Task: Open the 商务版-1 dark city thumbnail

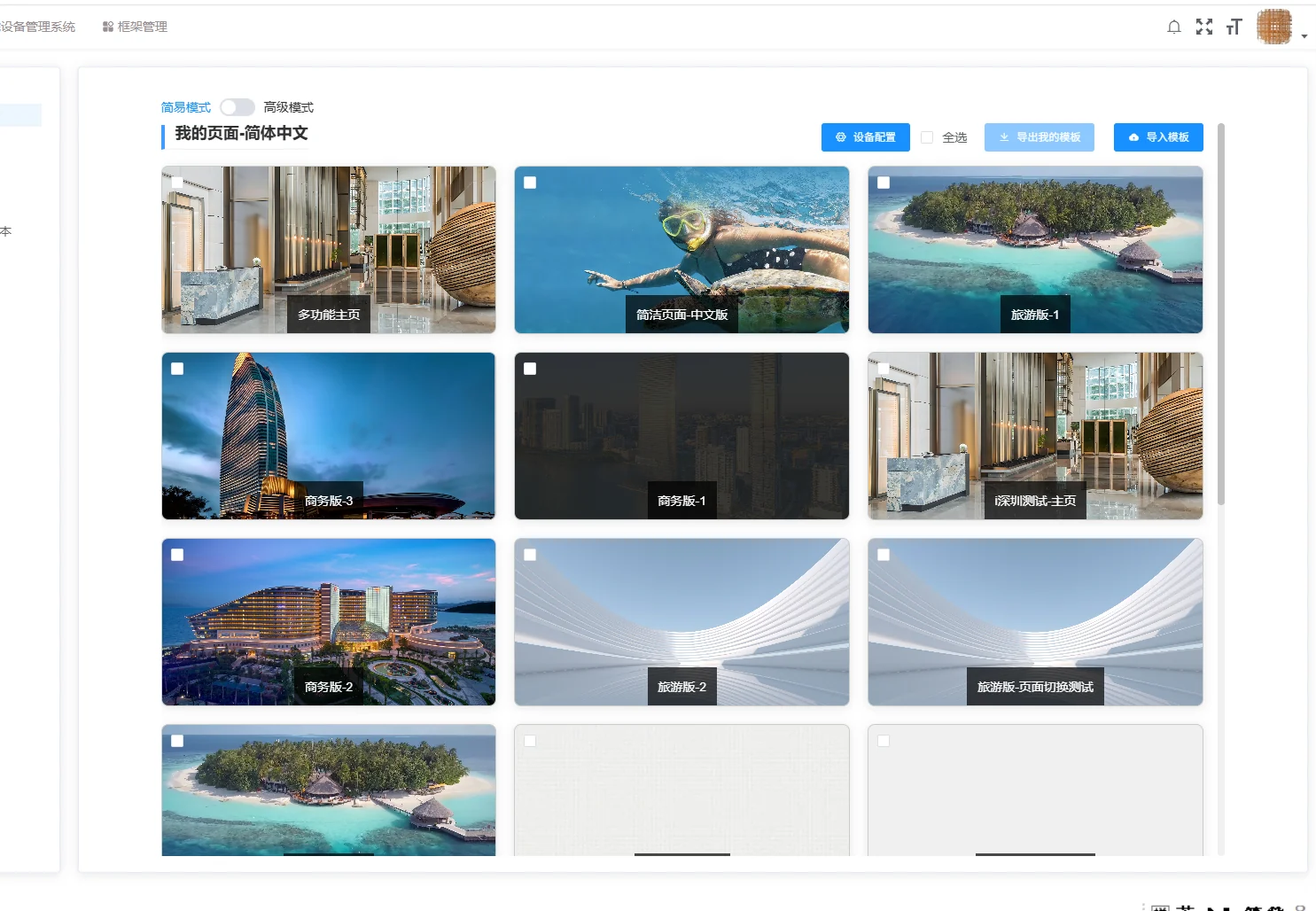Action: click(681, 436)
